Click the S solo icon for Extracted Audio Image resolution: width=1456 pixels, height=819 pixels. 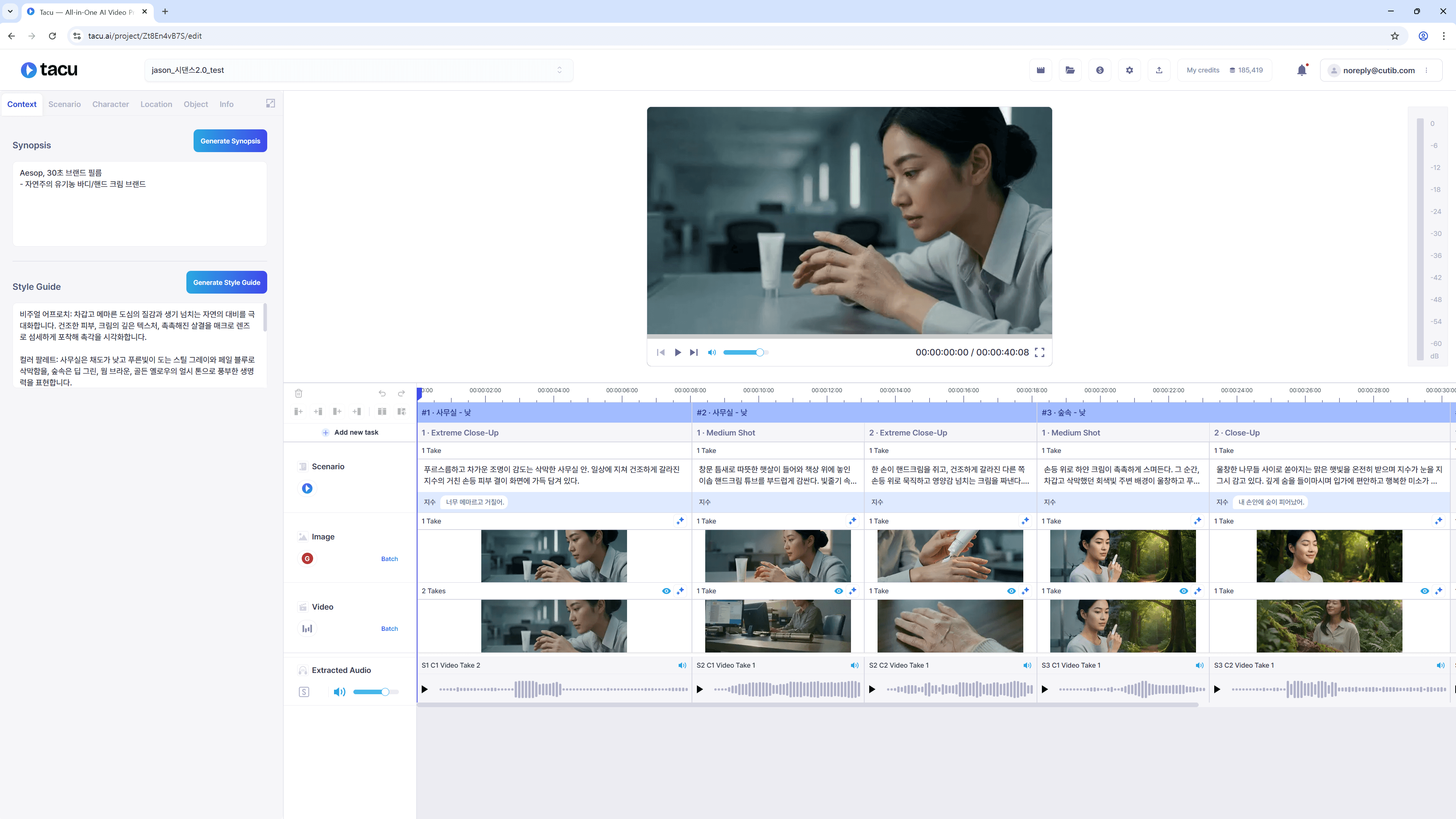(x=304, y=692)
